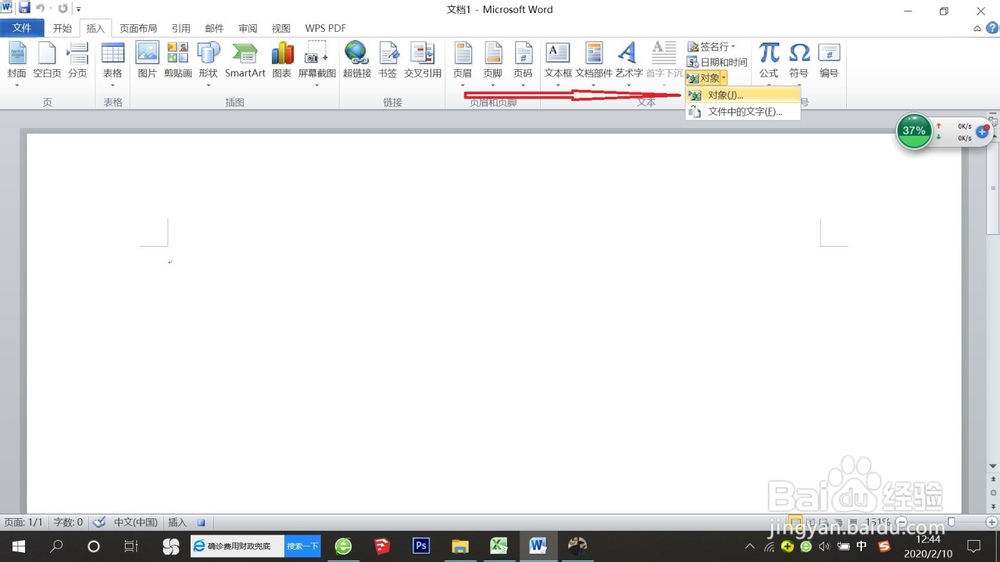Open File Explorer from the taskbar
1000x562 pixels.
pos(460,546)
